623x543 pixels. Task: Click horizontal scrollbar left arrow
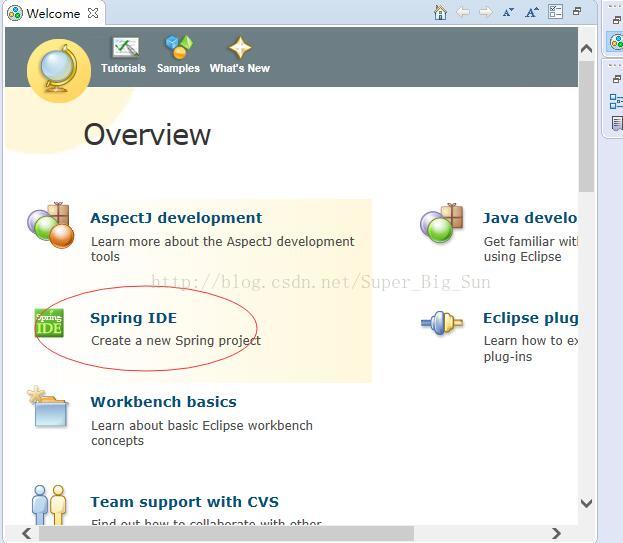pyautogui.click(x=27, y=533)
